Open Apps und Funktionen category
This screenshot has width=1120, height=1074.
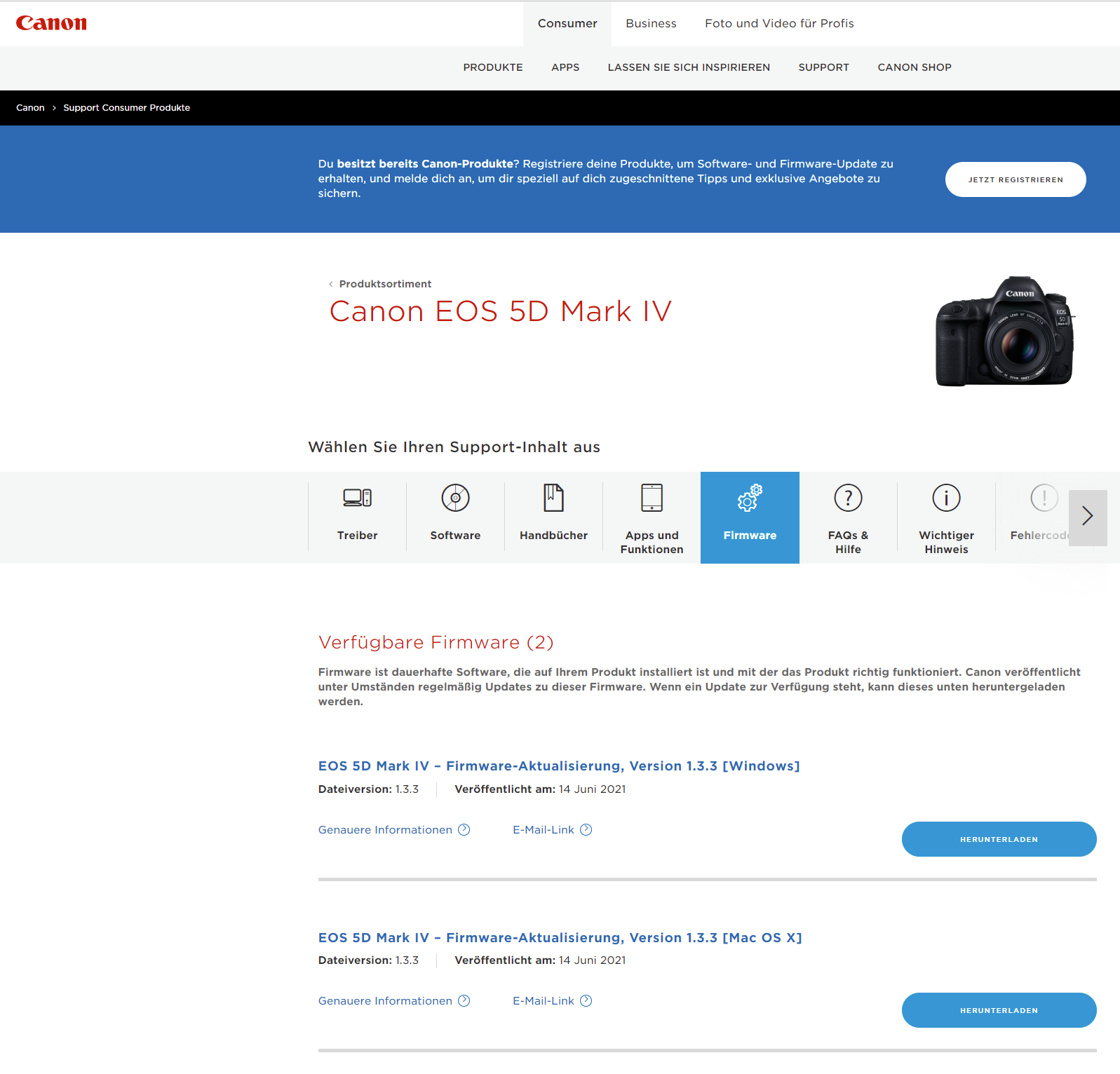(652, 517)
